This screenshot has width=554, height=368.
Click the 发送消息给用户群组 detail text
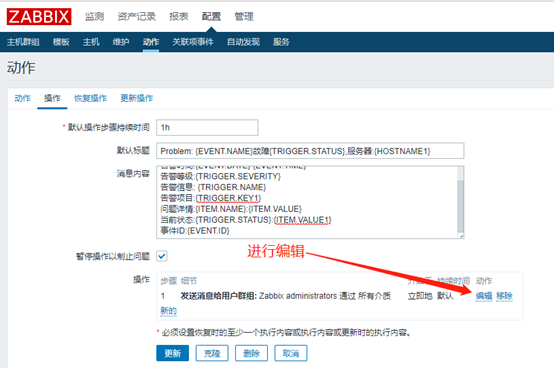pos(285,296)
